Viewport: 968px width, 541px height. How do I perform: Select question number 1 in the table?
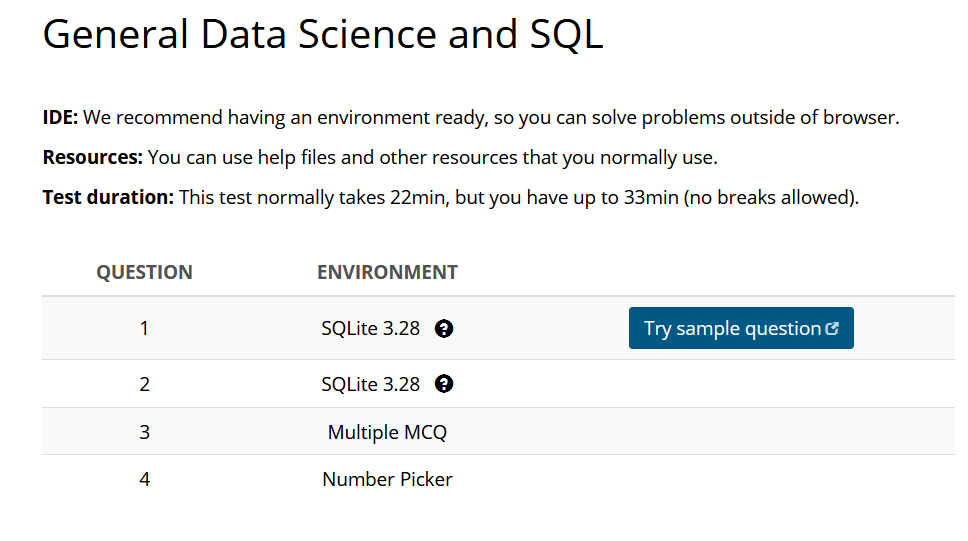pos(144,328)
